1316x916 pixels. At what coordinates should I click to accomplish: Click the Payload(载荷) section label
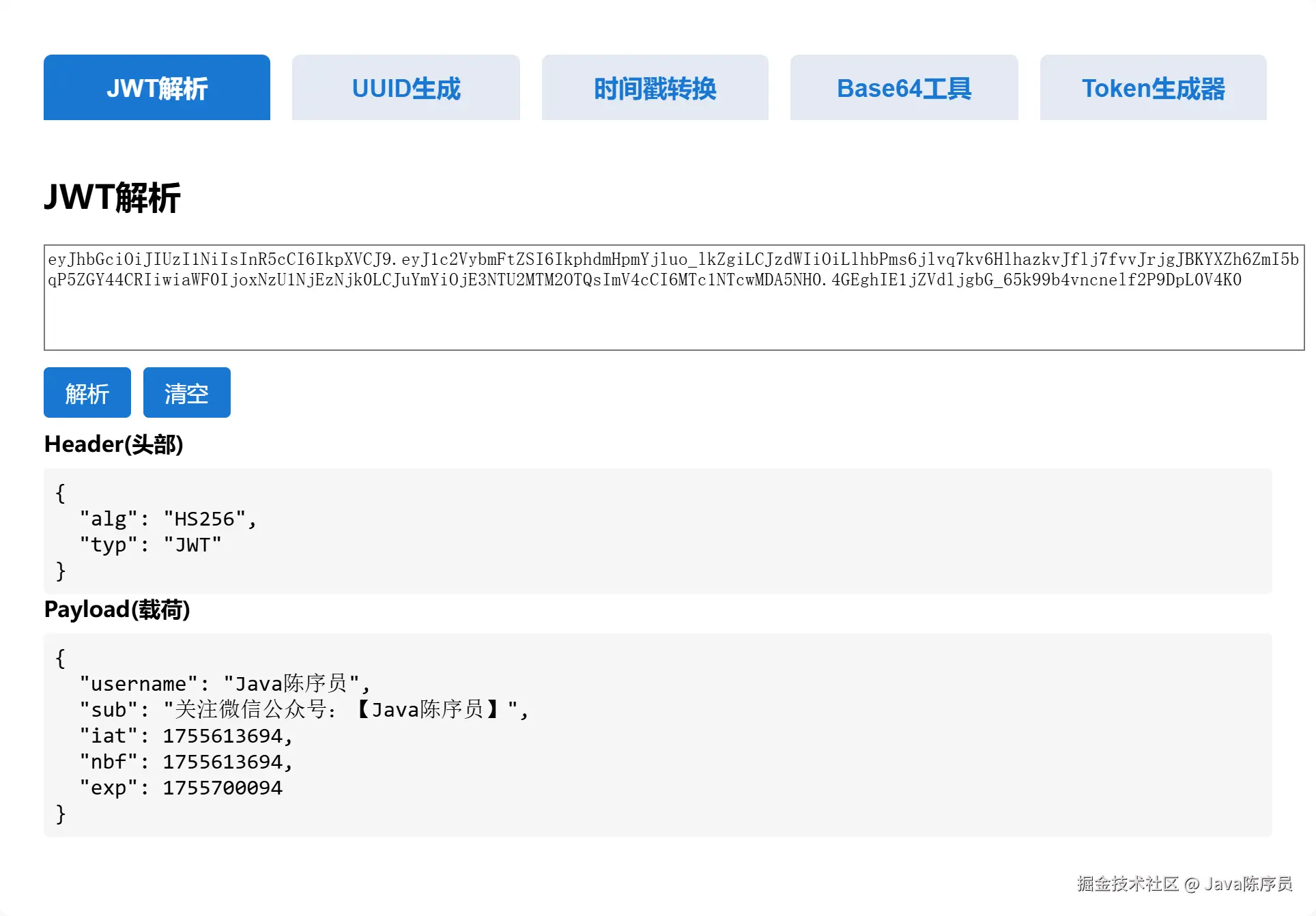(117, 610)
